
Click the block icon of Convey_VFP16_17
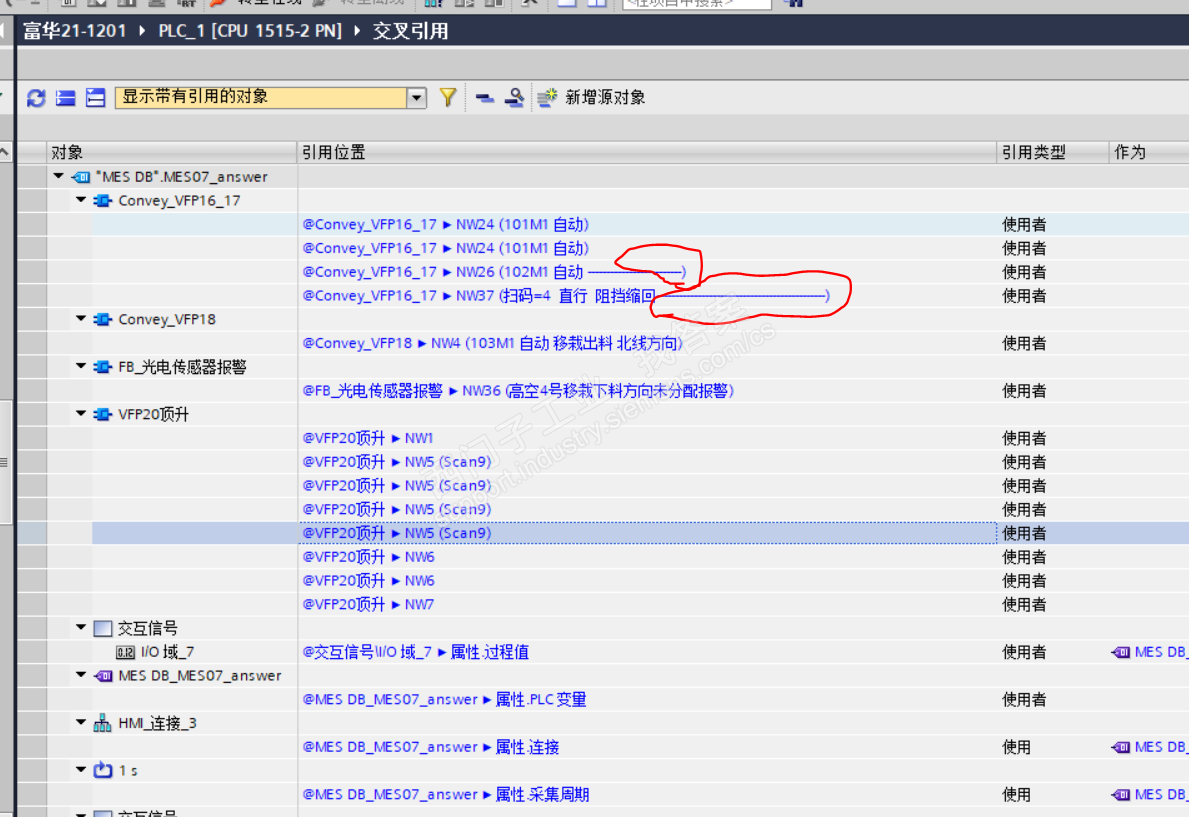tap(102, 200)
